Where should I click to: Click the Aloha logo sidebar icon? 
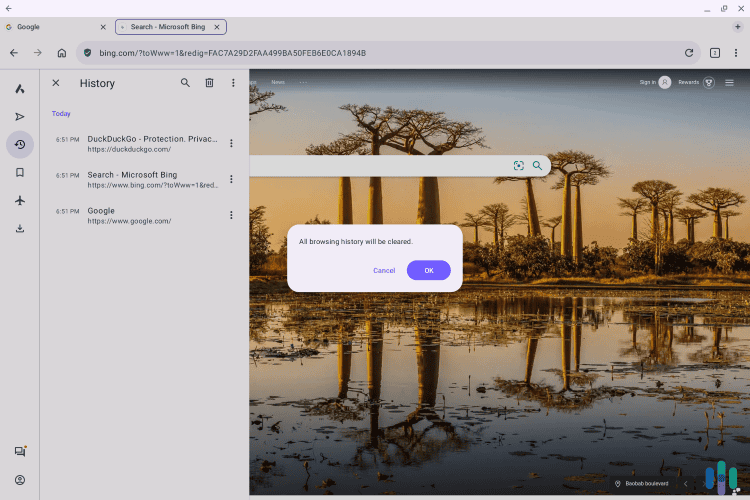tap(20, 89)
